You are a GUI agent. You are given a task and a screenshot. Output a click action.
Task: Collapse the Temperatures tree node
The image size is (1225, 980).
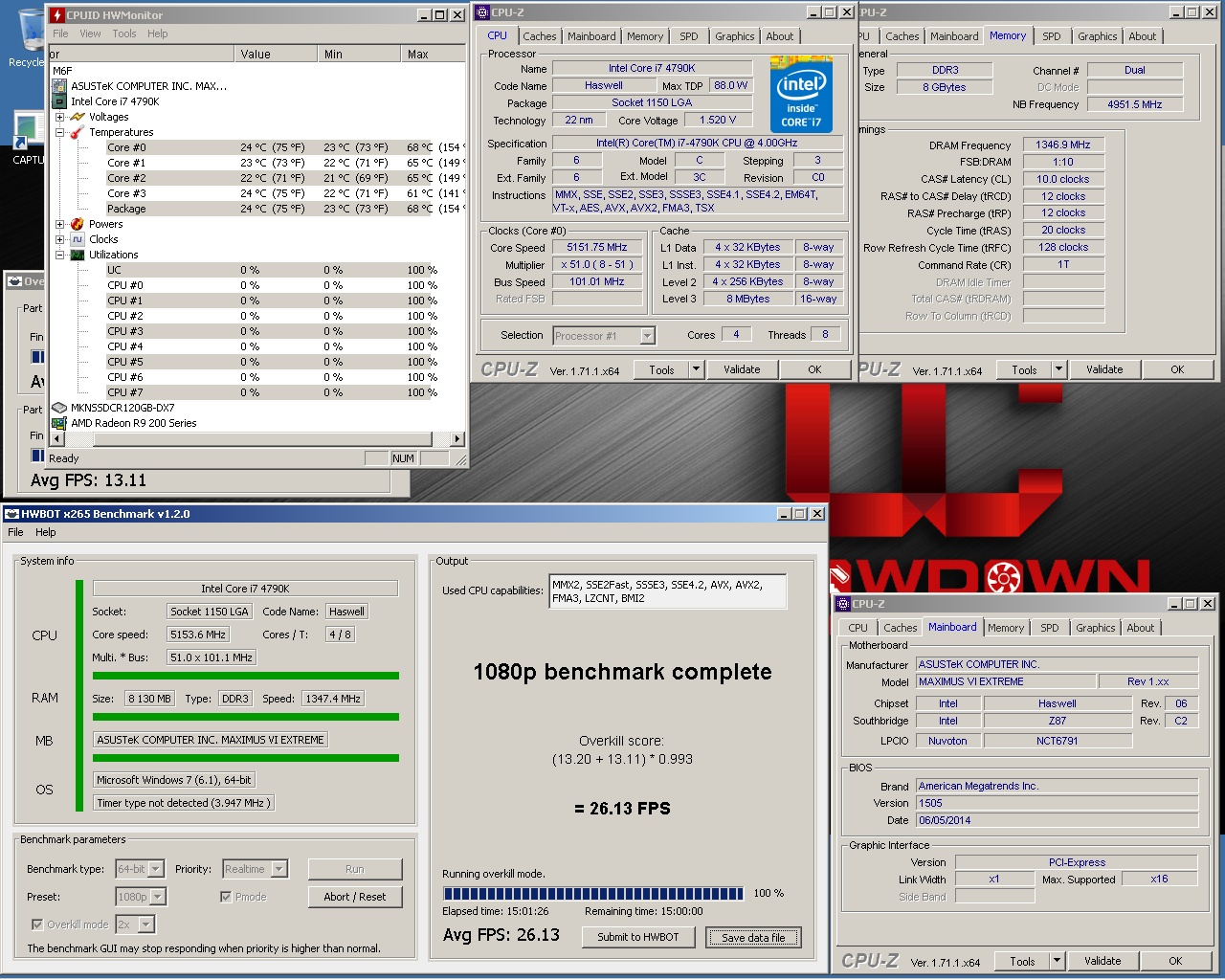[59, 132]
